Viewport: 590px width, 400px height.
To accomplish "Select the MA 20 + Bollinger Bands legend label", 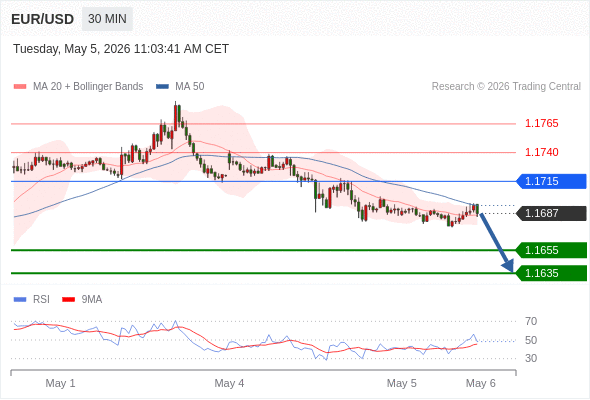I will tap(88, 87).
